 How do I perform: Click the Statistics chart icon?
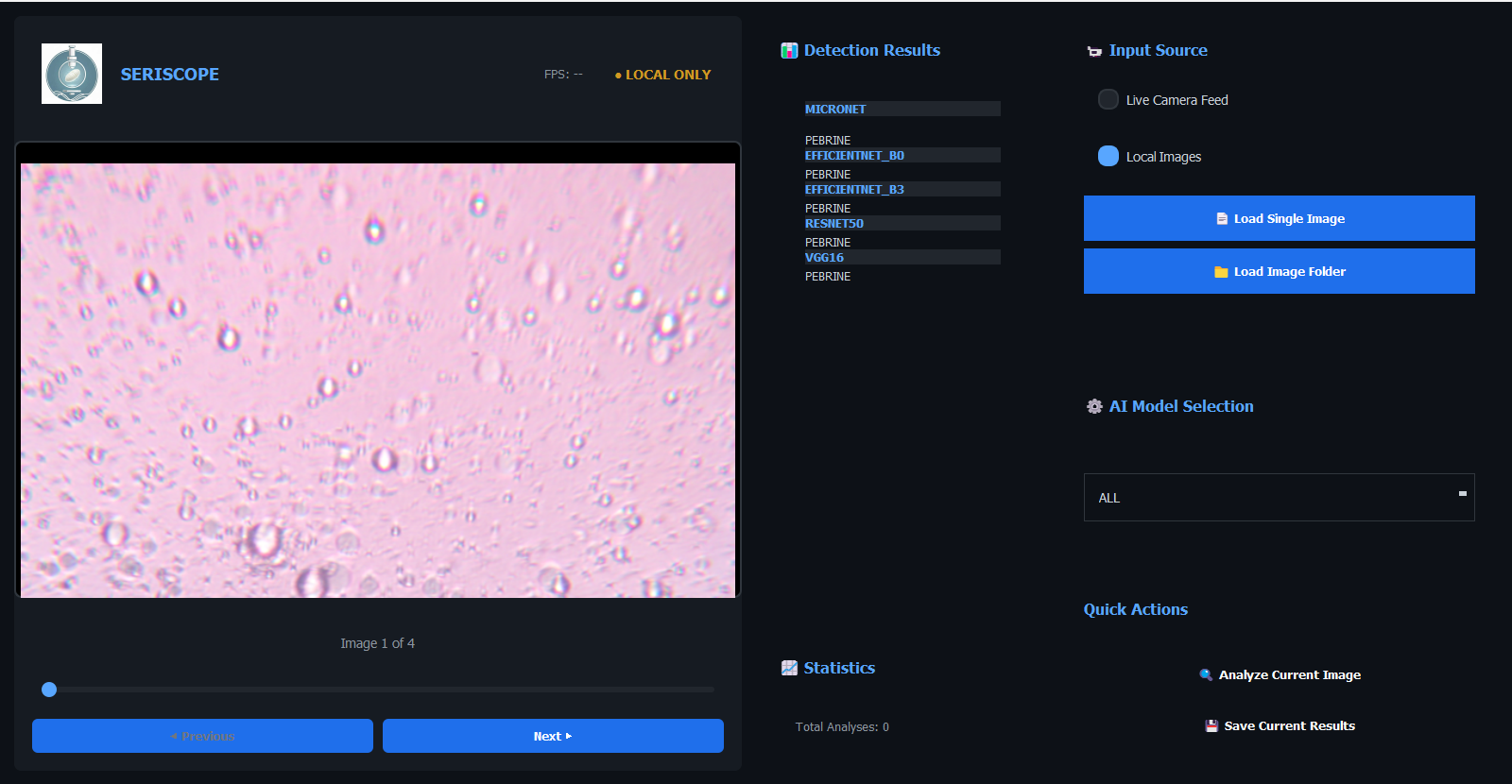[789, 668]
